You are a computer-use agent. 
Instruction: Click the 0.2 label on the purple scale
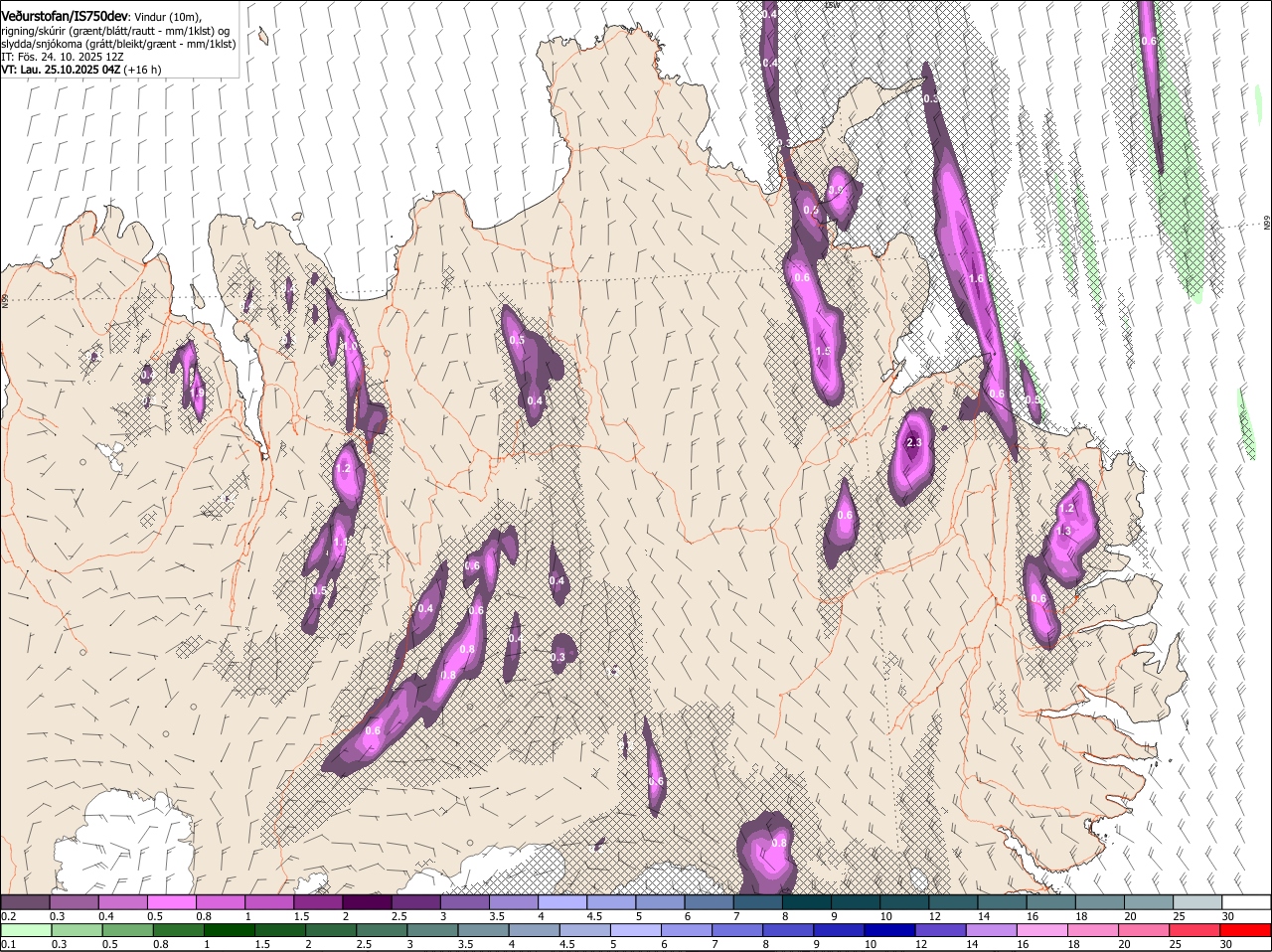pyautogui.click(x=8, y=916)
